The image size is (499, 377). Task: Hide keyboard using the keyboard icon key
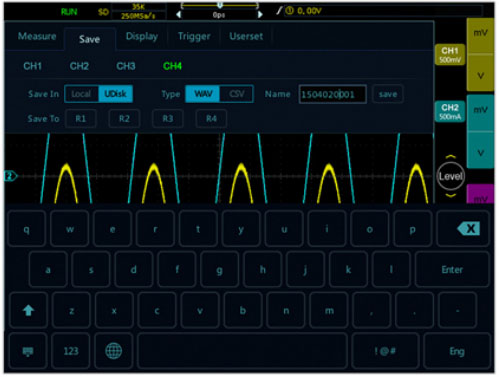[28, 351]
